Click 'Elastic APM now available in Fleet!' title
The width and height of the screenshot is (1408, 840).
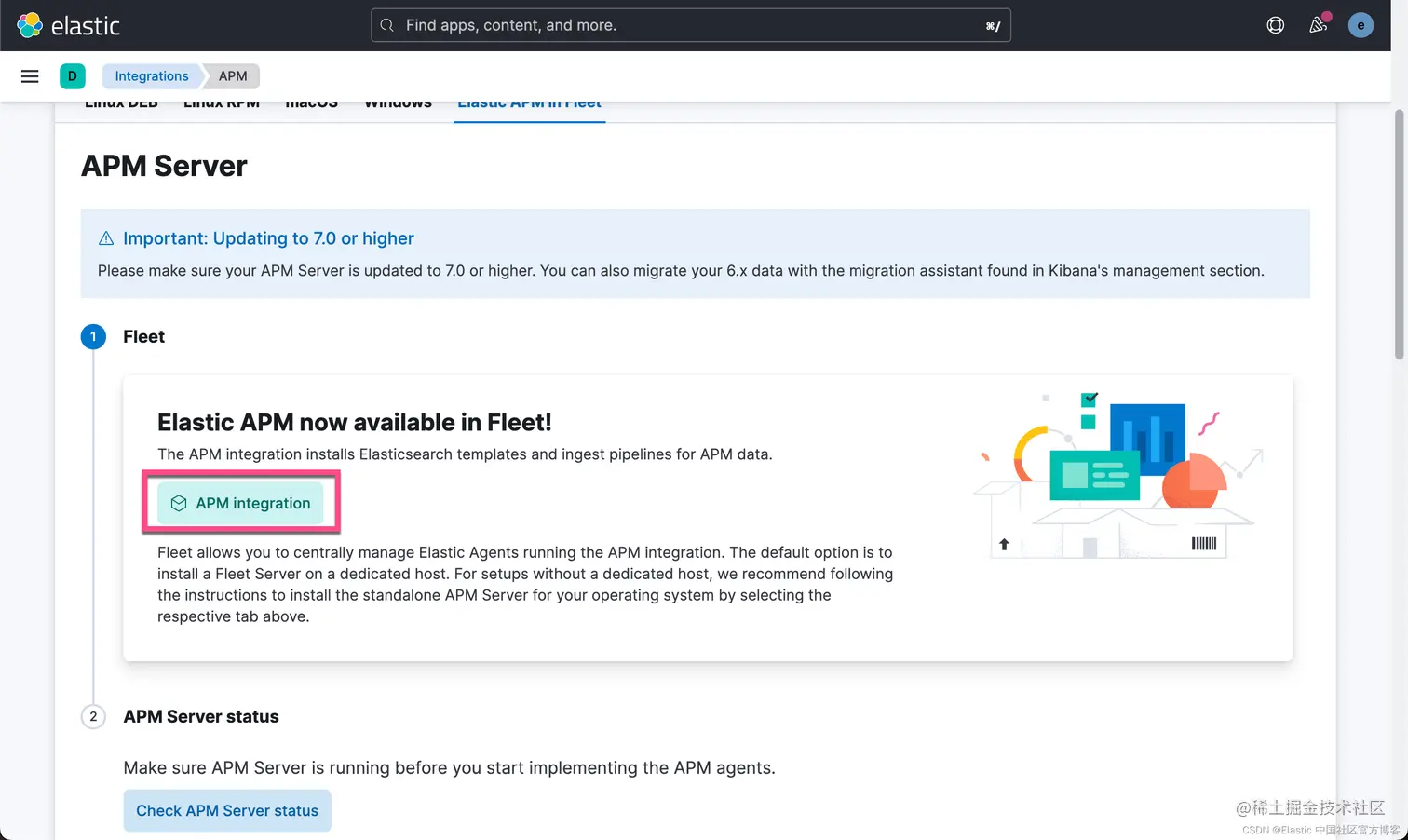(x=355, y=422)
